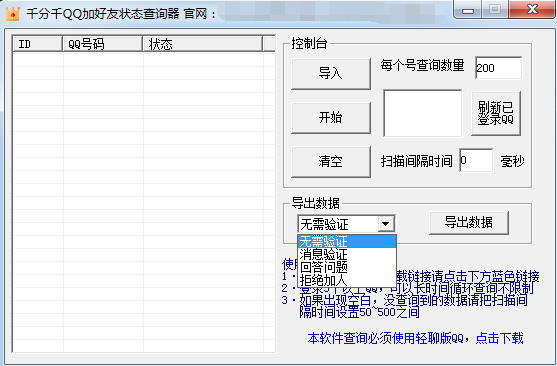557x366 pixels.
Task: Clear the list with 清空 button
Action: coord(331,162)
